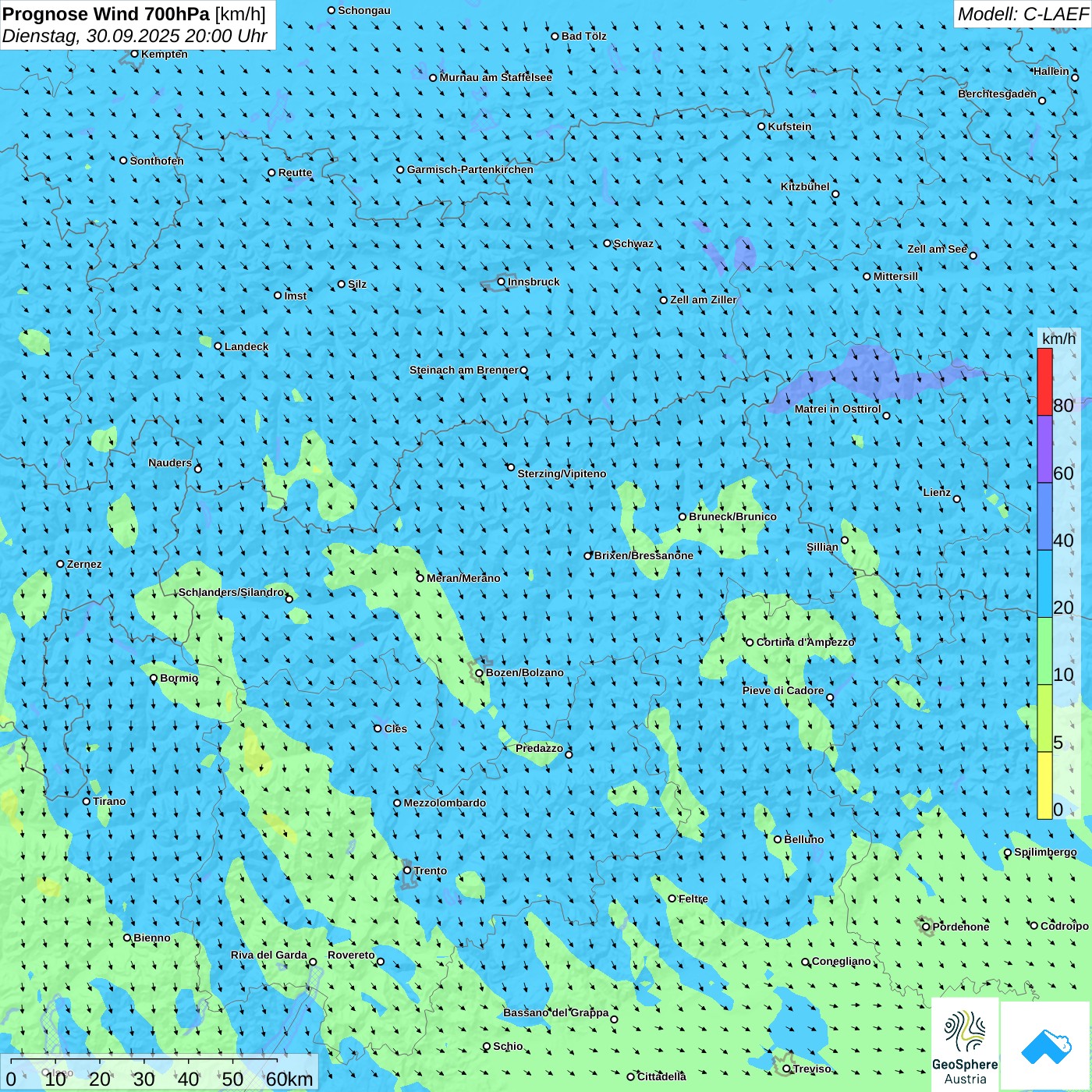Click the 'Rovereto' label

pos(351,955)
